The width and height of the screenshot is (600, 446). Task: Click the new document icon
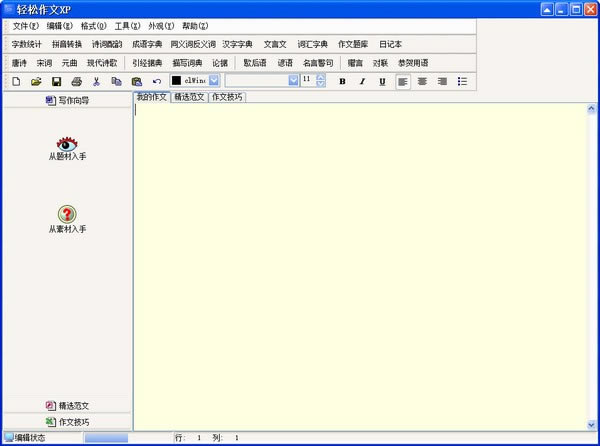[16, 81]
